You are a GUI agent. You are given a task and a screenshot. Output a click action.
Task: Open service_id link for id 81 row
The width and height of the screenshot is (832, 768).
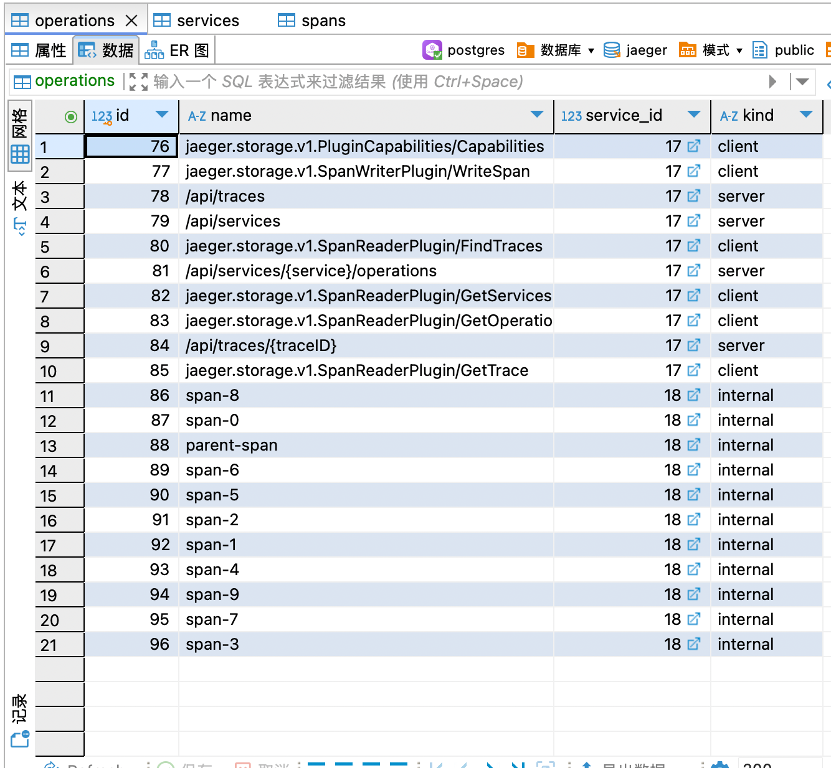pos(694,271)
